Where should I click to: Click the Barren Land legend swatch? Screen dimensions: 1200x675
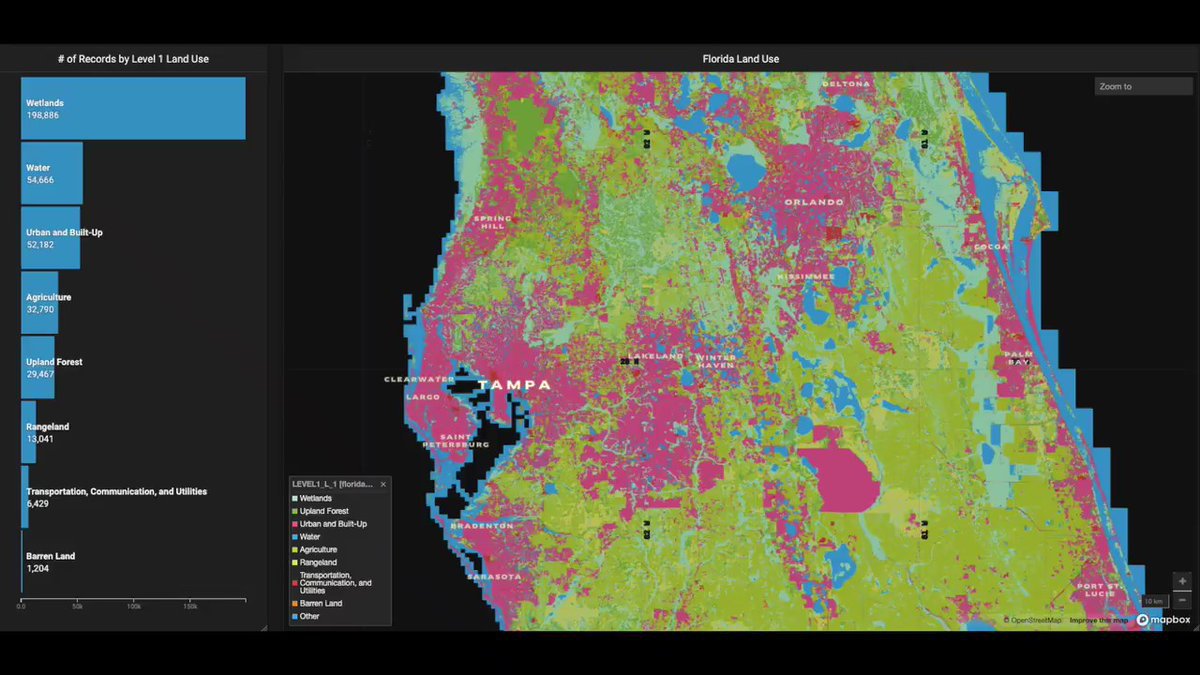pos(294,604)
